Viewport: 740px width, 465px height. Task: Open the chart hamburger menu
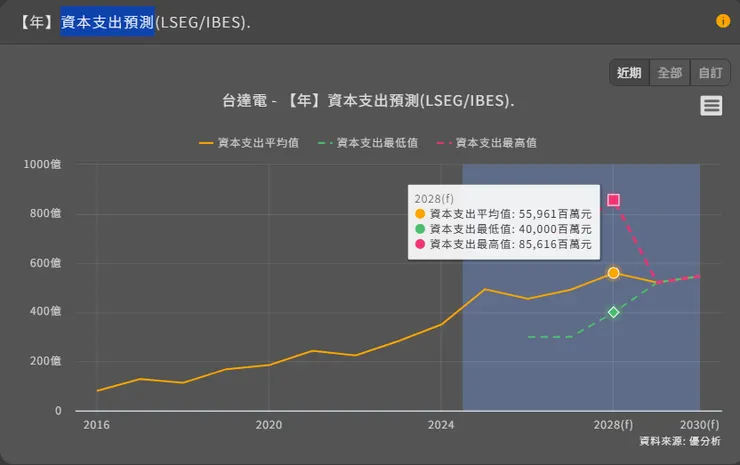point(711,106)
